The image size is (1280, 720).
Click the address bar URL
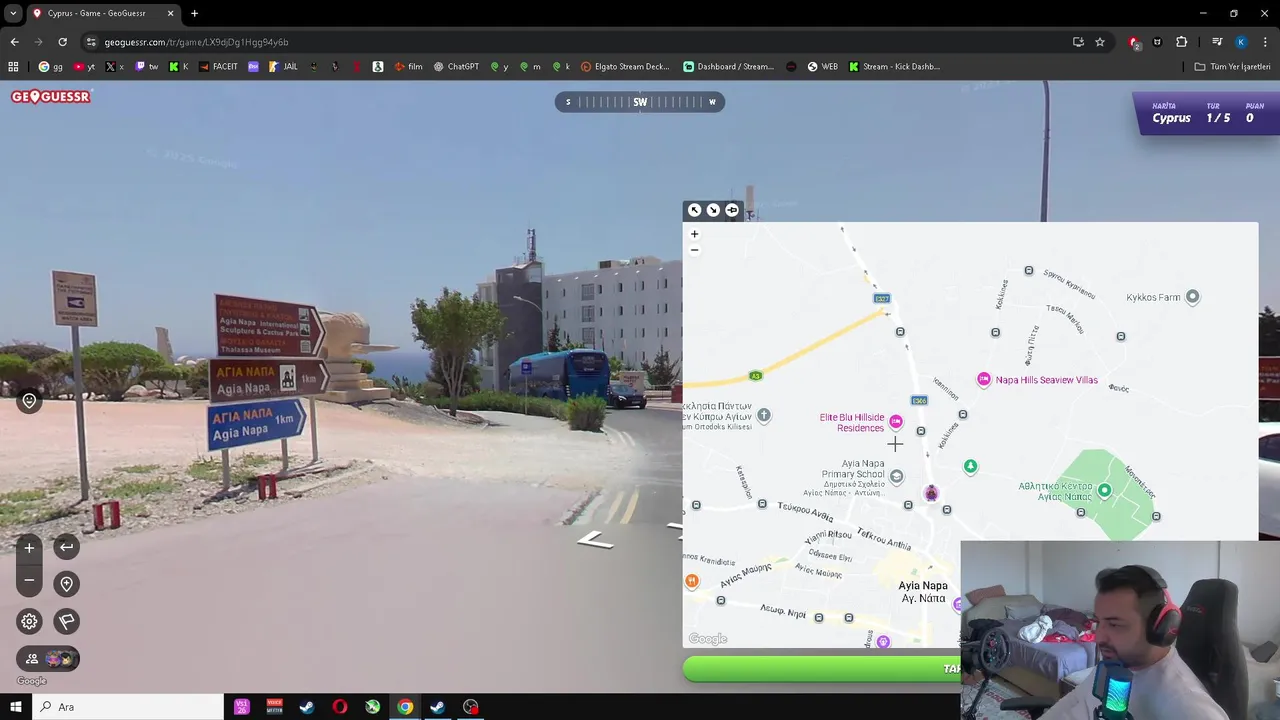click(x=196, y=42)
